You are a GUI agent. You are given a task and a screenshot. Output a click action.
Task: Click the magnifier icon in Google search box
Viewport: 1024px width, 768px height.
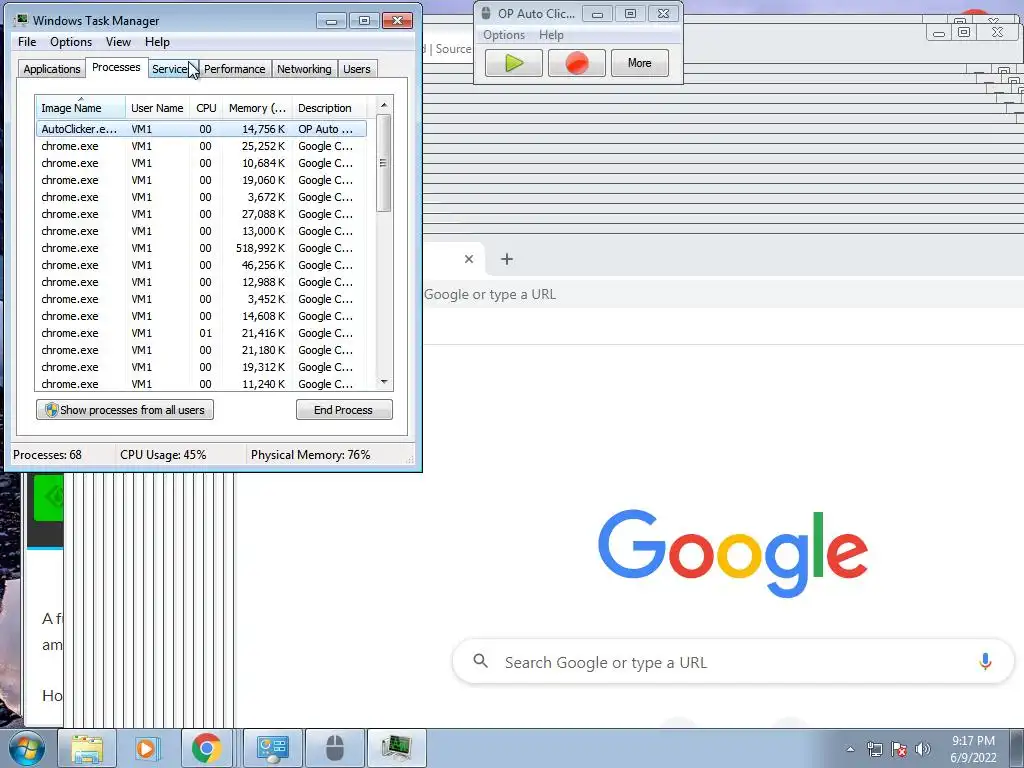click(x=481, y=661)
